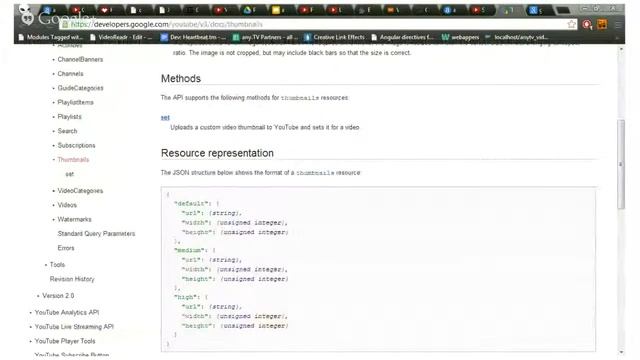
Task: Open the Modules Tagged wit... bookmark
Action: point(51,37)
